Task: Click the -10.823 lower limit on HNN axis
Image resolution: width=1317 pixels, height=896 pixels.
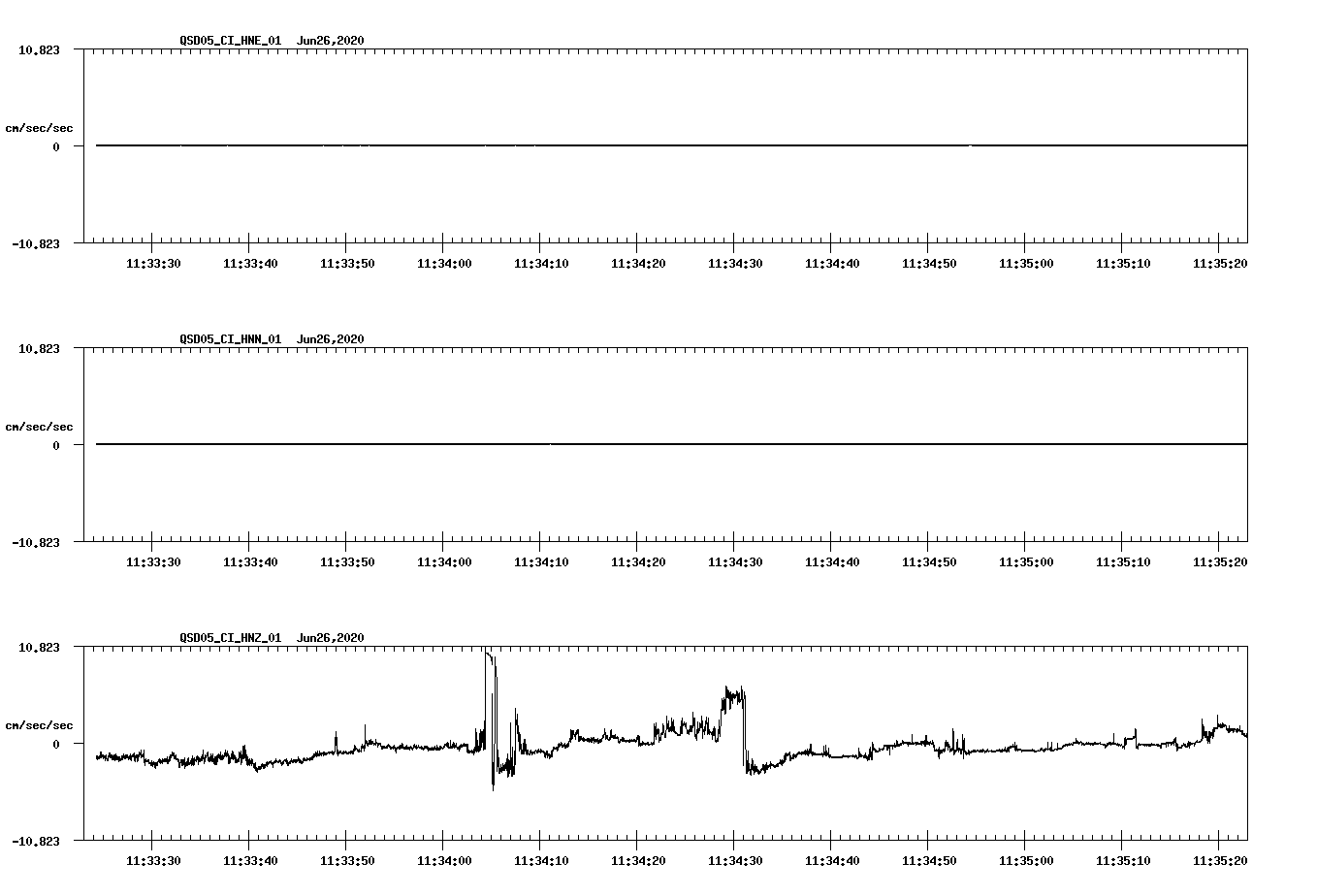Action: click(36, 542)
